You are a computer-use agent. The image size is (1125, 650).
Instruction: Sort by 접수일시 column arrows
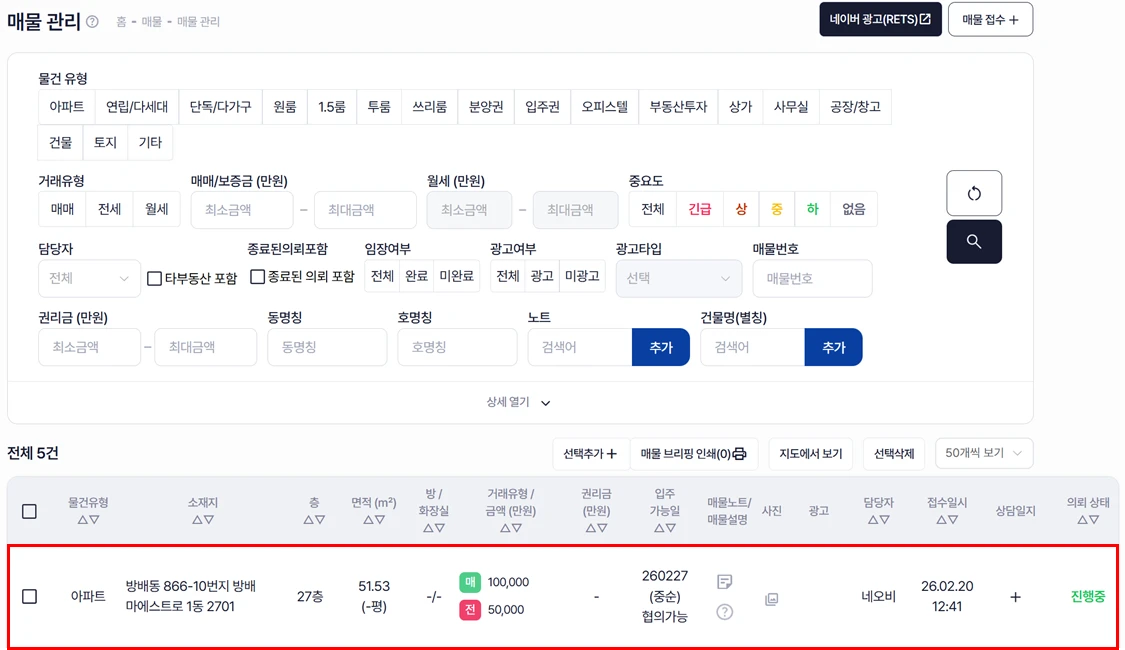946,519
